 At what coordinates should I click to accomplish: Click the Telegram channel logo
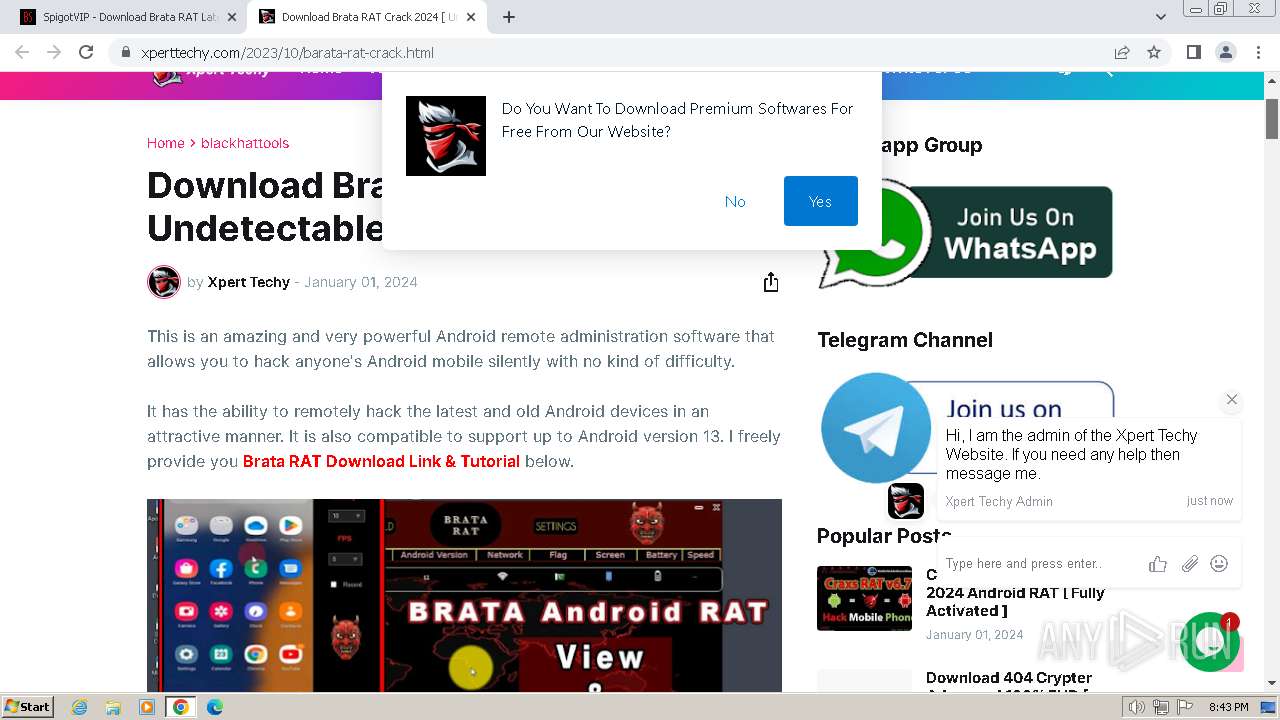876,427
